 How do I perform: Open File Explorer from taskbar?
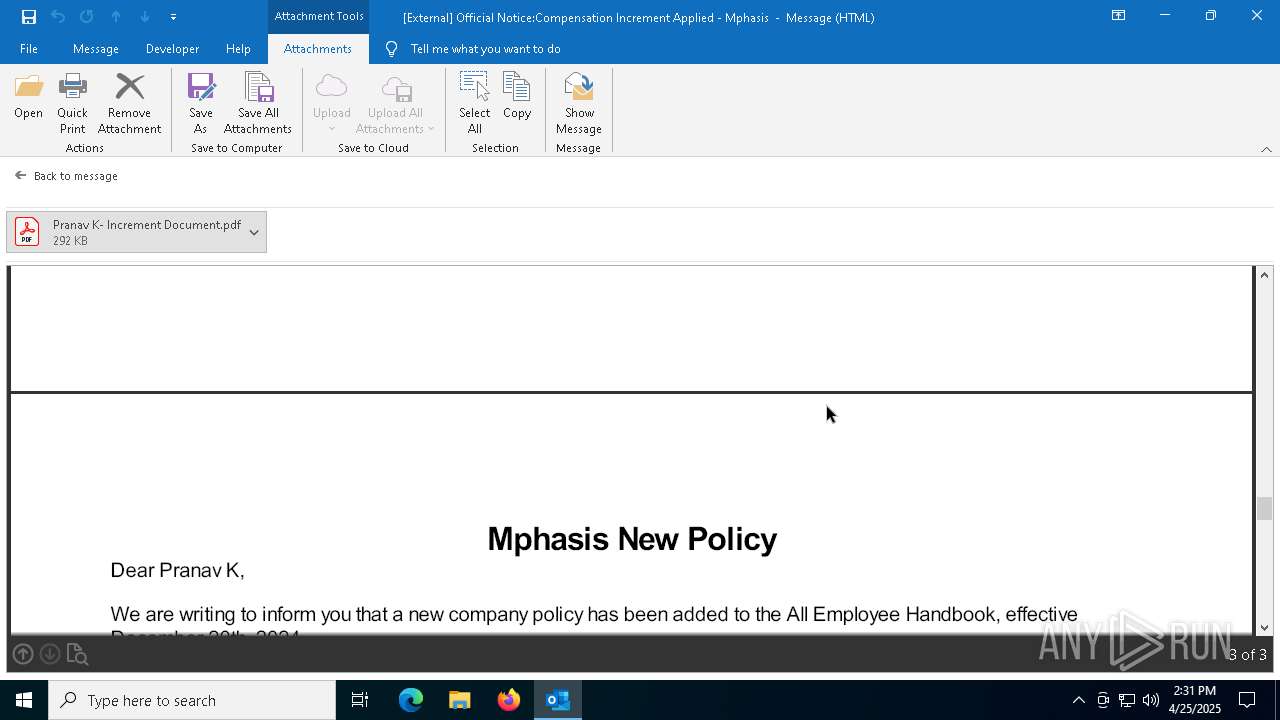(459, 700)
